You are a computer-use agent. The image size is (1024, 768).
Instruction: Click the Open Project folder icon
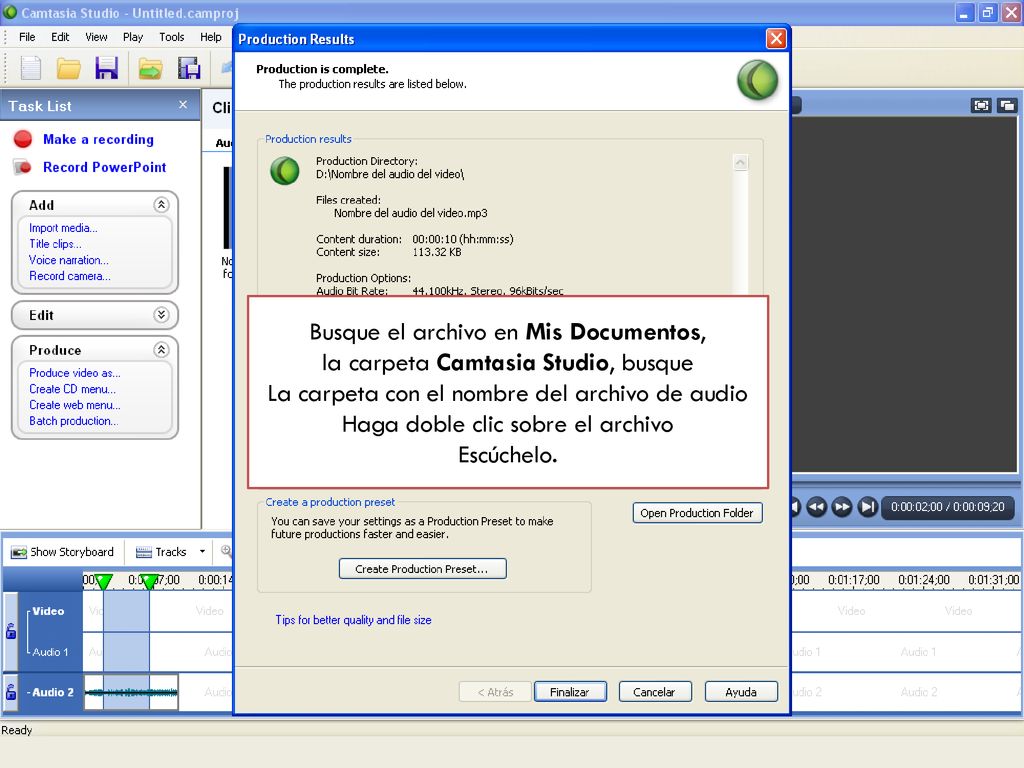coord(69,68)
